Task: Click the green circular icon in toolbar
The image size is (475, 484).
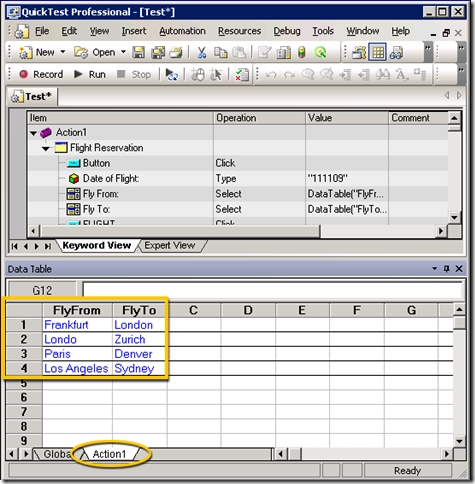Action: tap(321, 52)
